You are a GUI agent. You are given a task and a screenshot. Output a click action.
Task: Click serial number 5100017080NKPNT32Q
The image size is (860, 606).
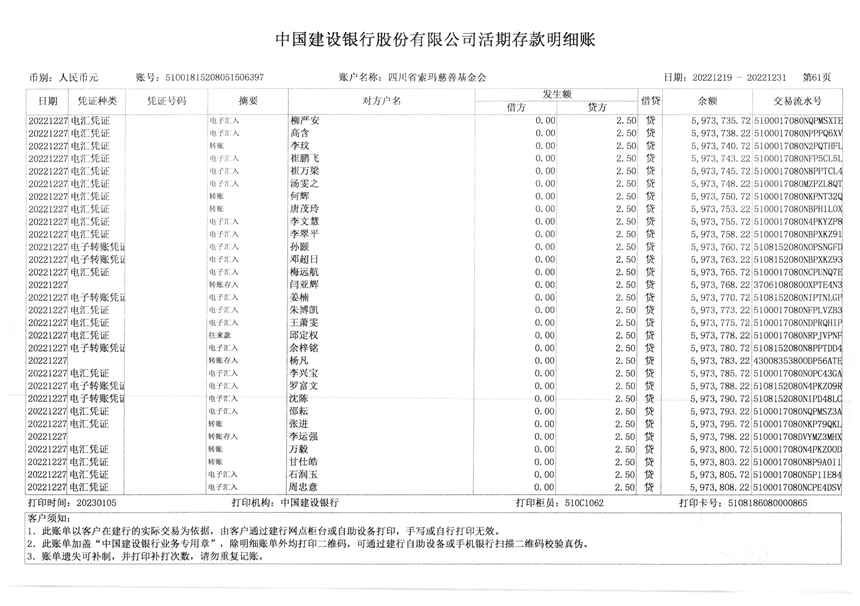(797, 196)
